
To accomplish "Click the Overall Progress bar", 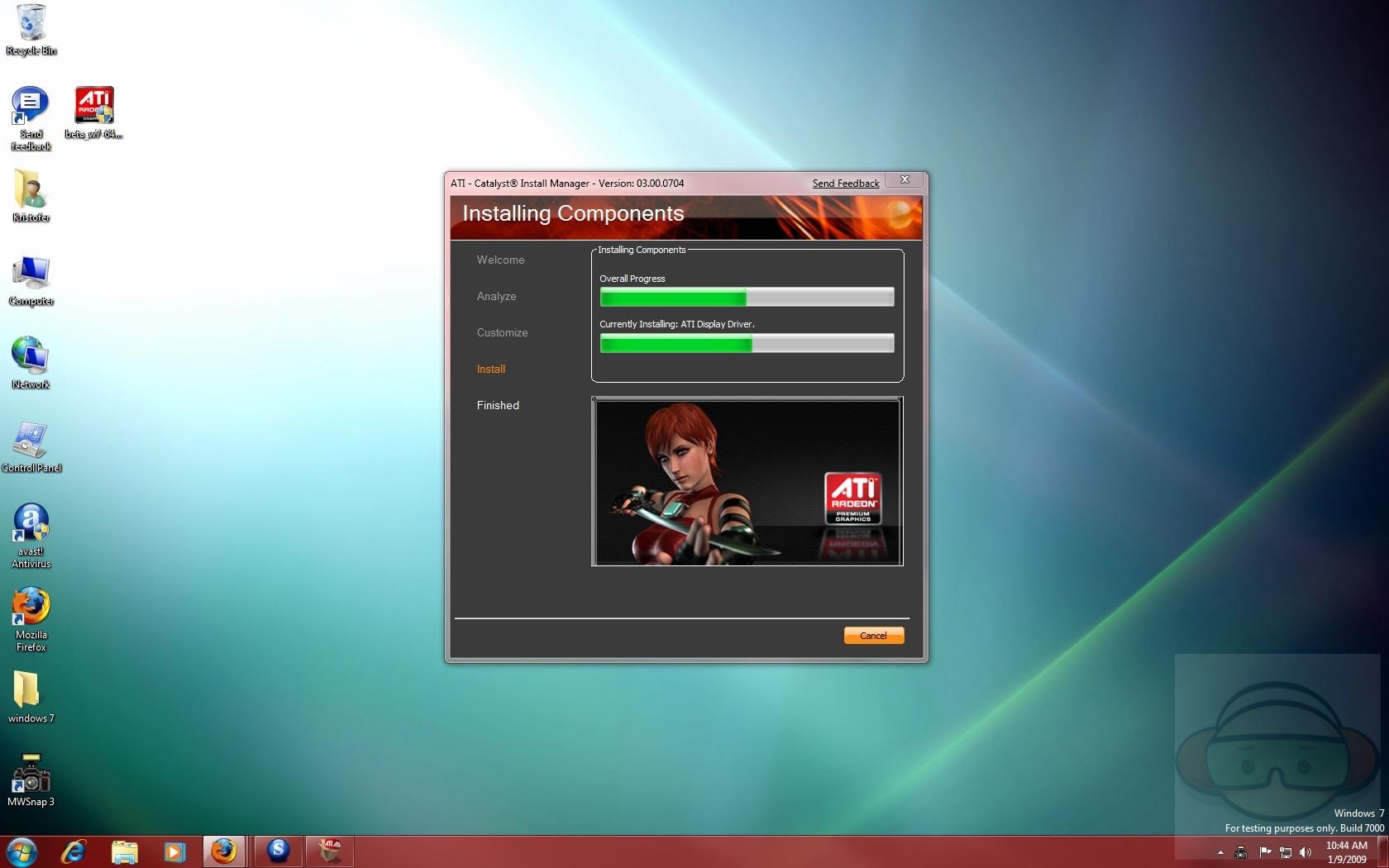I will point(747,297).
